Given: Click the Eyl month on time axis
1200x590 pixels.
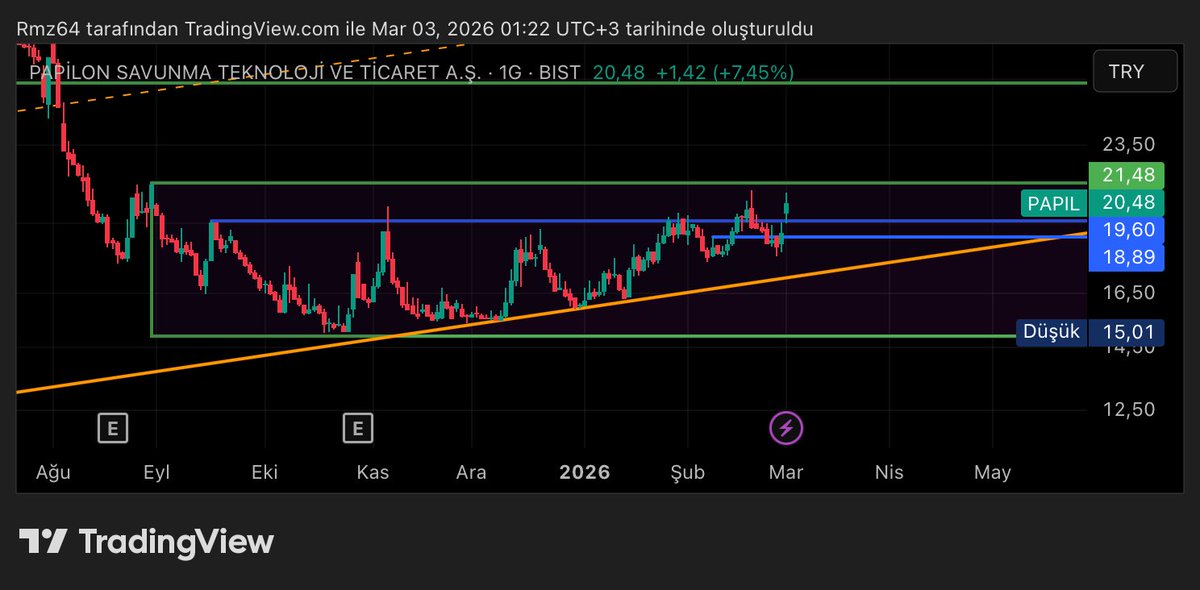Looking at the screenshot, I should pyautogui.click(x=157, y=472).
